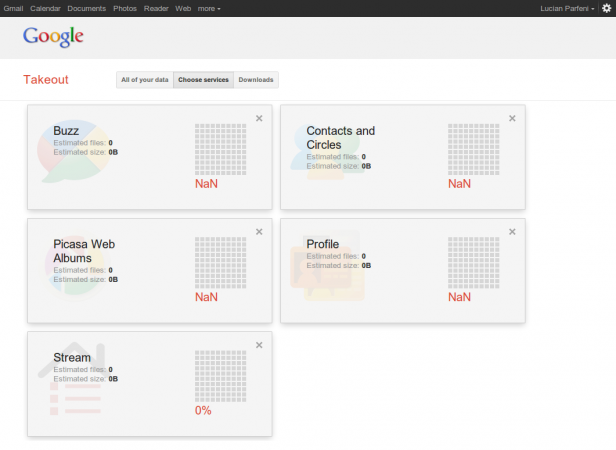This screenshot has height=450, width=616.
Task: Click the Google logo
Action: [x=53, y=37]
